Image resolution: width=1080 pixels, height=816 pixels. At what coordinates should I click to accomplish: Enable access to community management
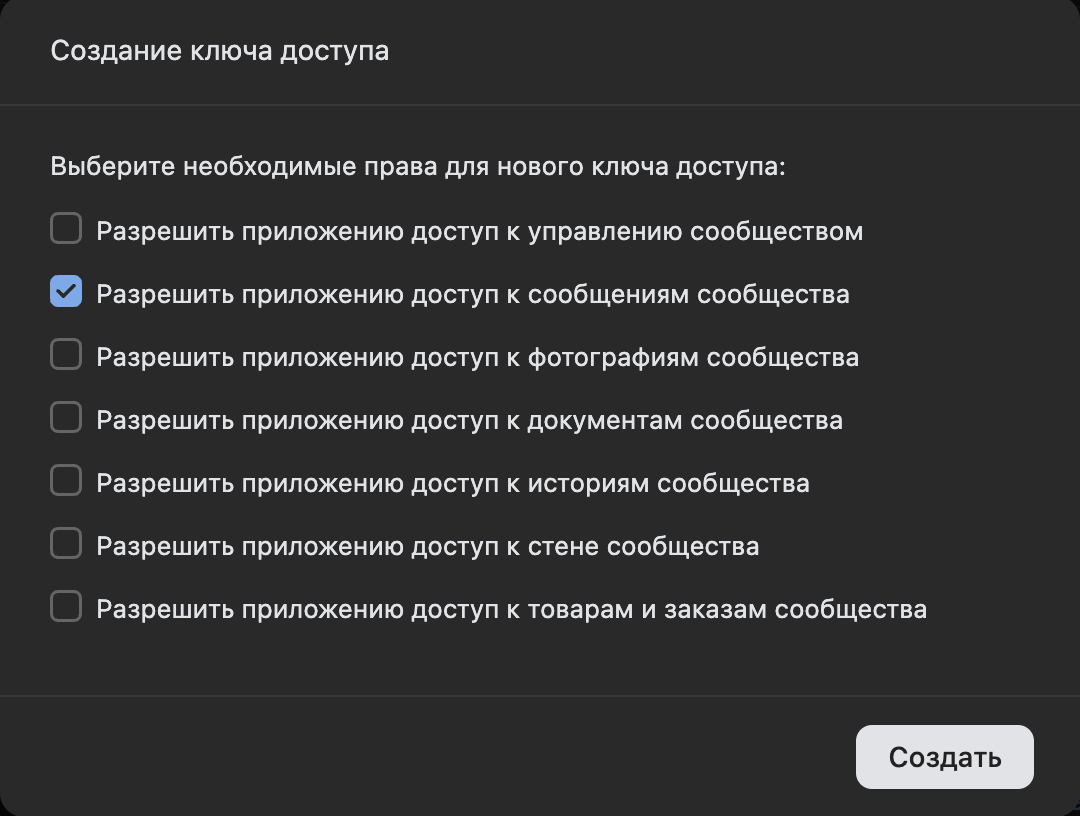tap(65, 228)
